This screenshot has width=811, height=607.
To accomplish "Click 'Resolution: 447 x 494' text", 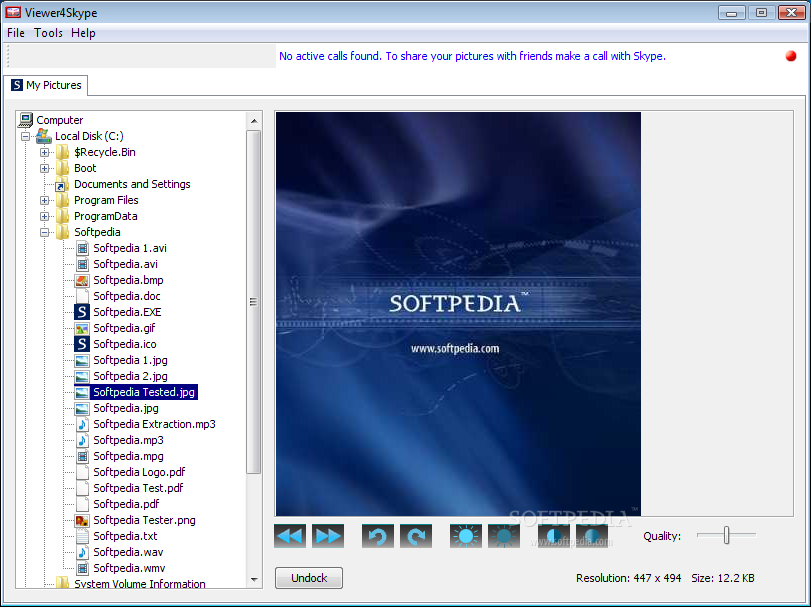I will pos(628,578).
